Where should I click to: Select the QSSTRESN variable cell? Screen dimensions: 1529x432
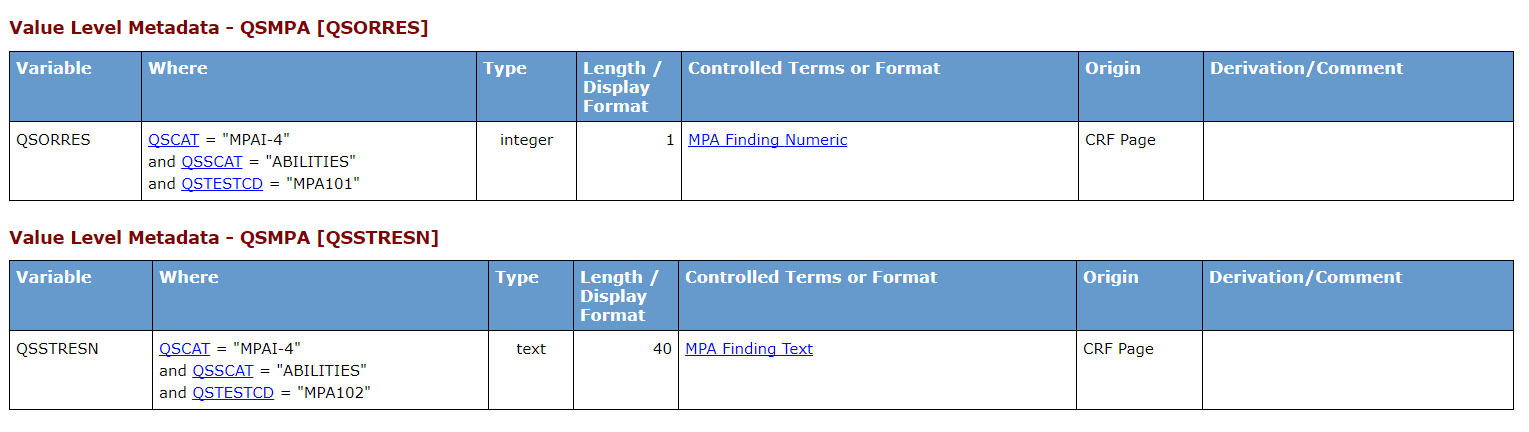81,370
